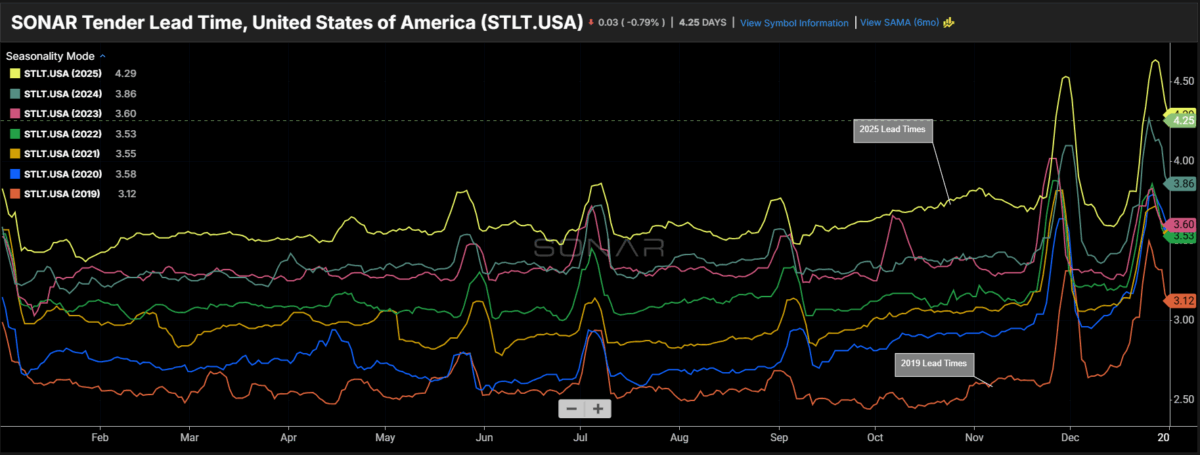Screen dimensions: 1200x455
Task: Click the red down-arrow change indicator
Action: (x=592, y=22)
